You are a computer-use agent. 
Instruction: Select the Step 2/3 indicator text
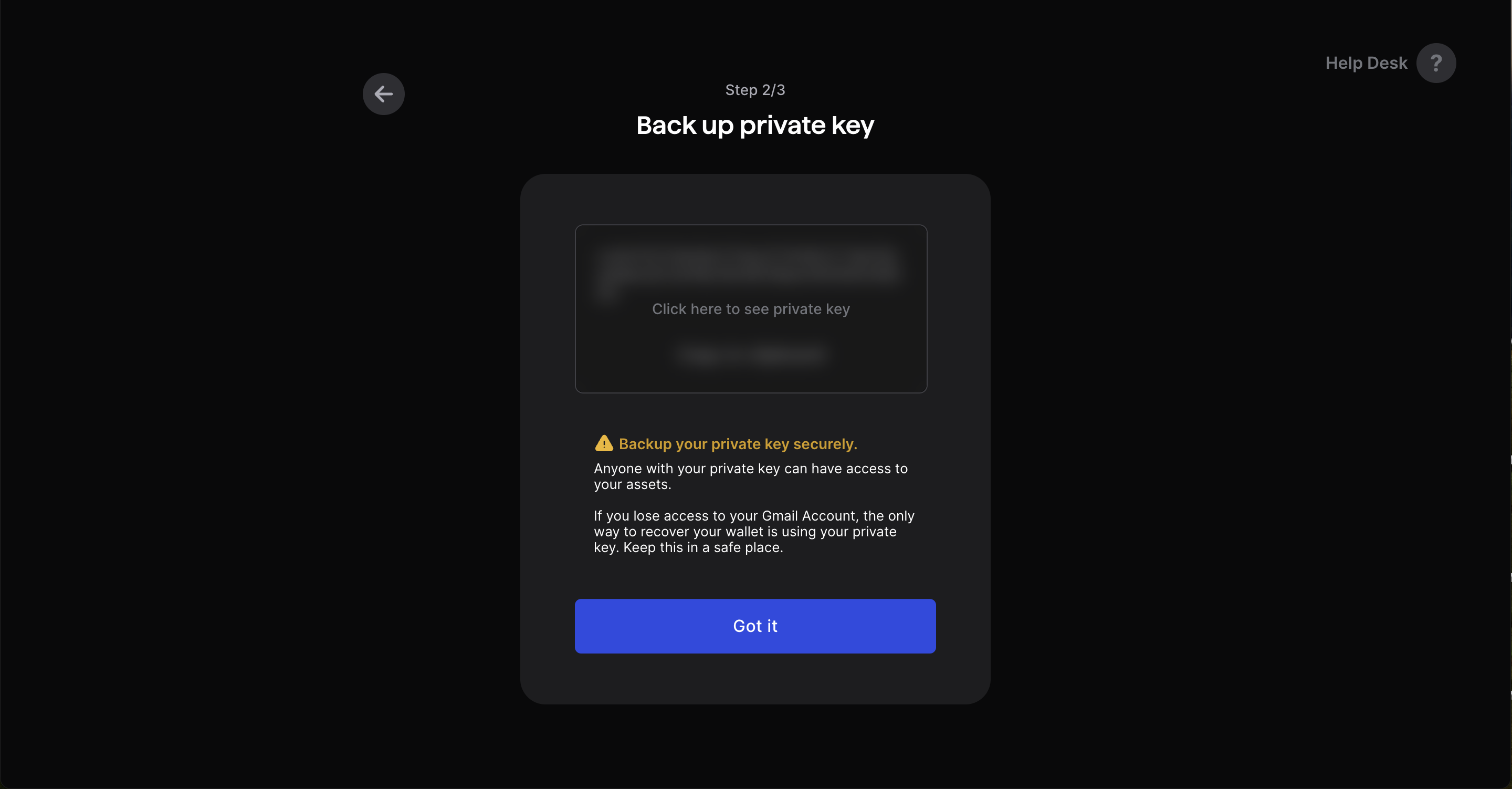755,90
